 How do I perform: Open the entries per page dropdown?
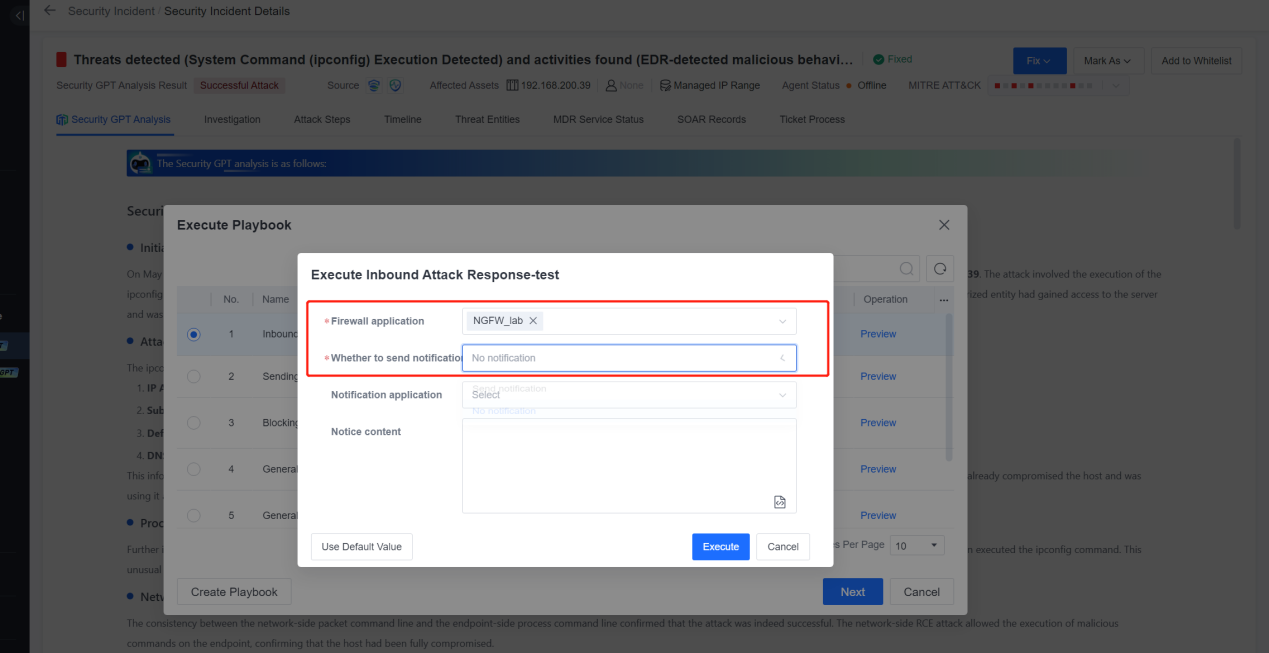(917, 545)
